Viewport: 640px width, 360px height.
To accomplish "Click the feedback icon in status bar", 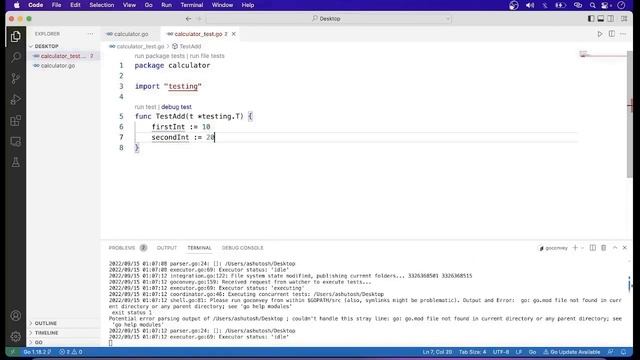I will pyautogui.click(x=611, y=352).
